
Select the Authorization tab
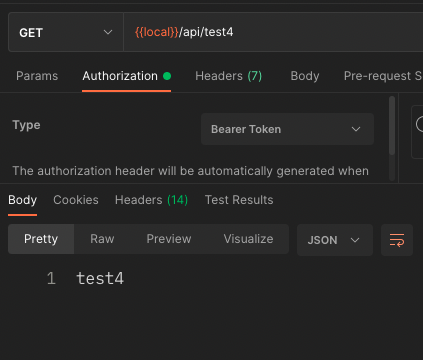tap(127, 76)
